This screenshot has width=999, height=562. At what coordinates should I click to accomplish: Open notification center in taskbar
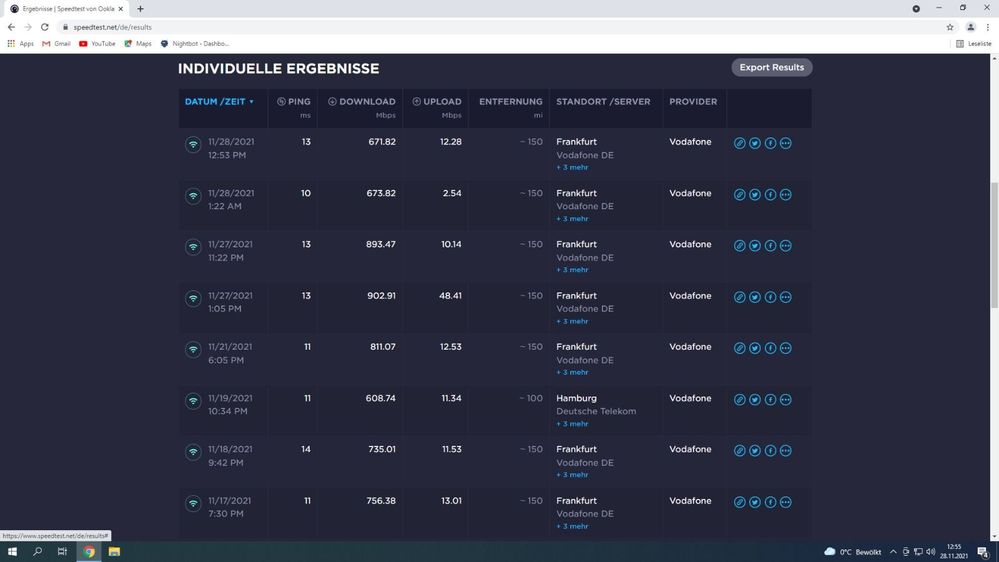tap(984, 552)
